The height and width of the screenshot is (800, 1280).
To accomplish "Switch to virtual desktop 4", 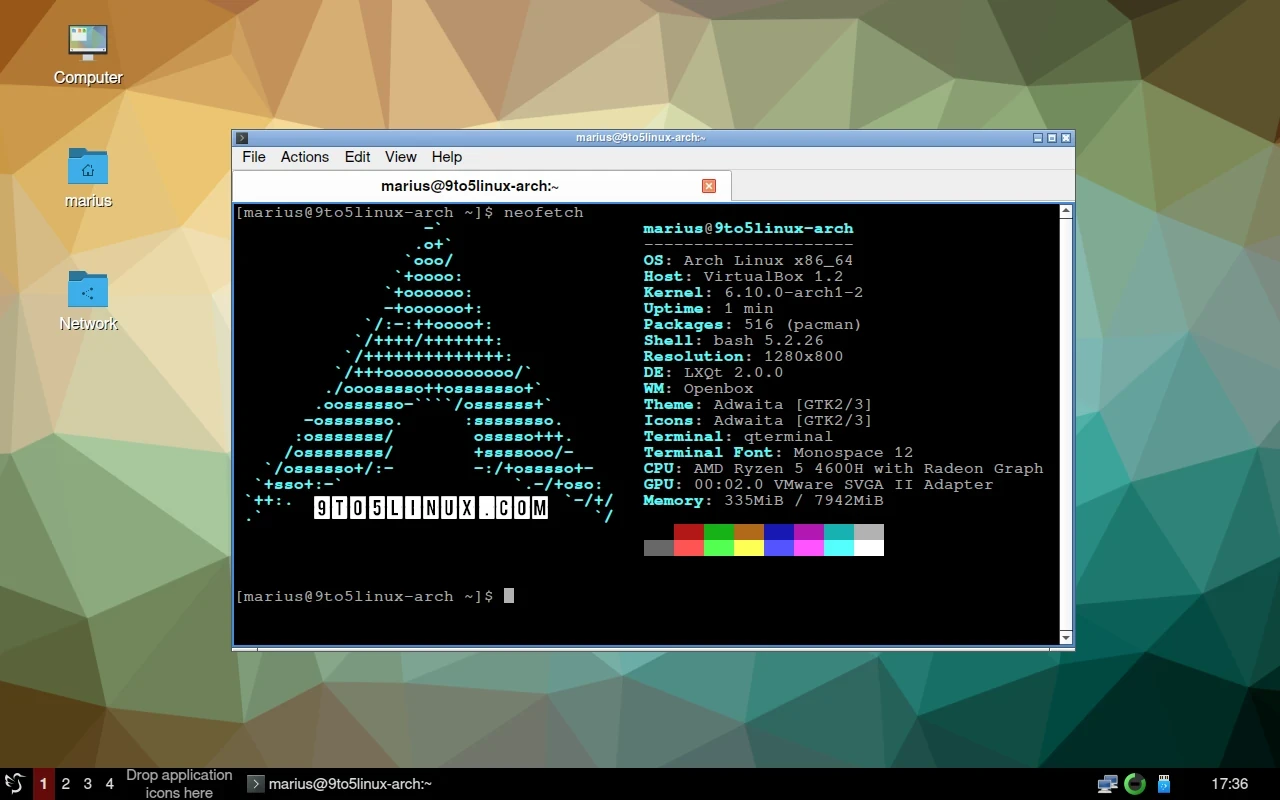I will click(x=110, y=784).
